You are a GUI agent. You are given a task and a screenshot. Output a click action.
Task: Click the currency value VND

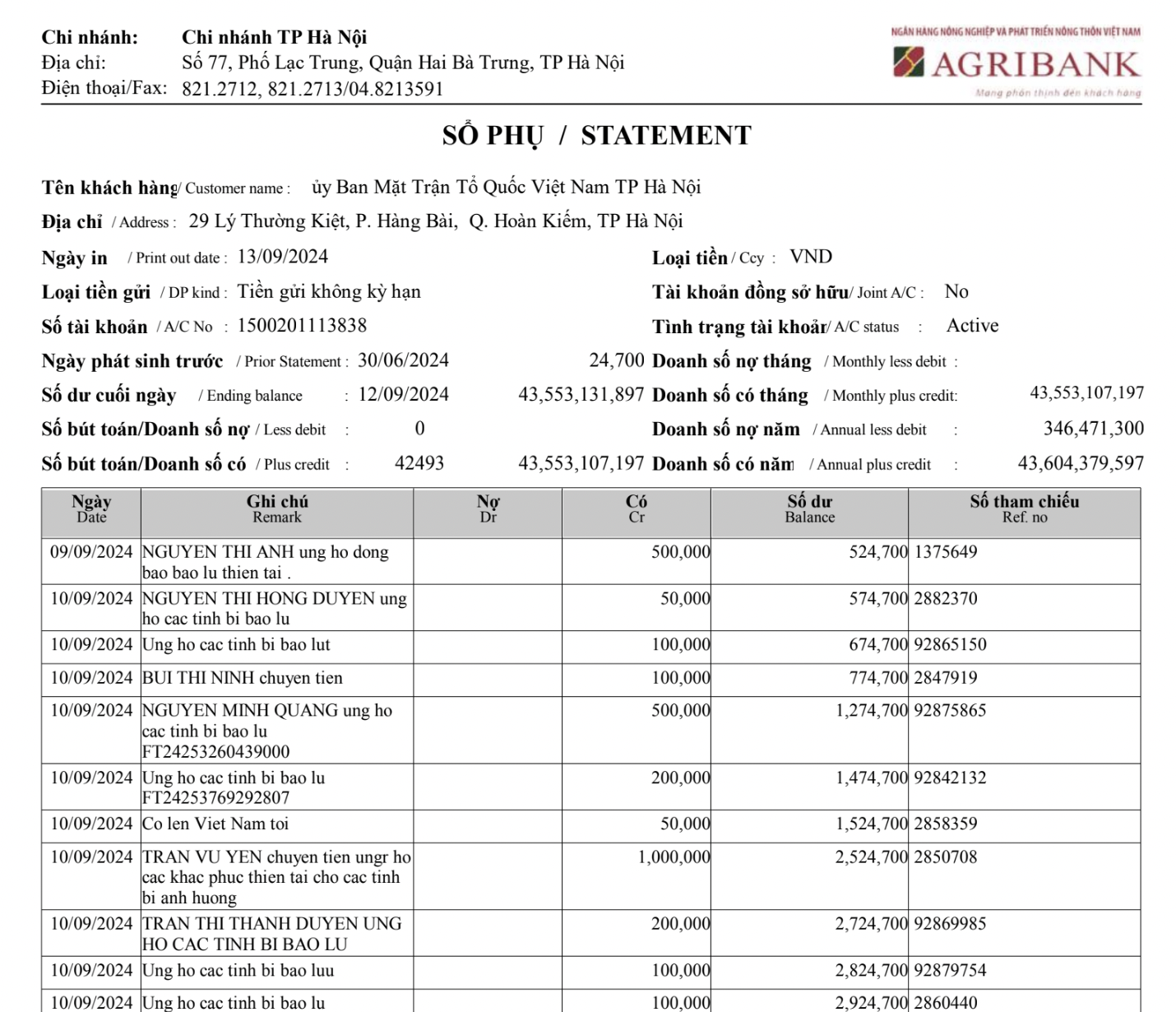pos(811,257)
